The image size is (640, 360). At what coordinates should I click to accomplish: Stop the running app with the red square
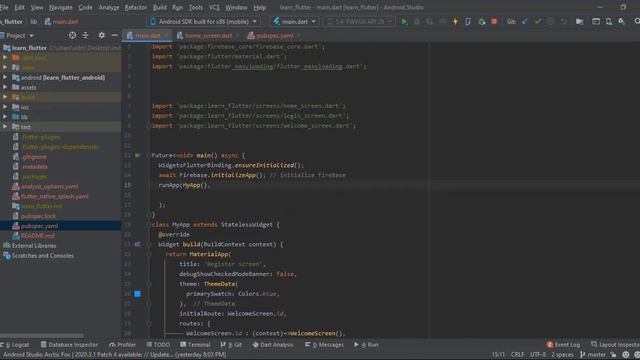tap(494, 22)
